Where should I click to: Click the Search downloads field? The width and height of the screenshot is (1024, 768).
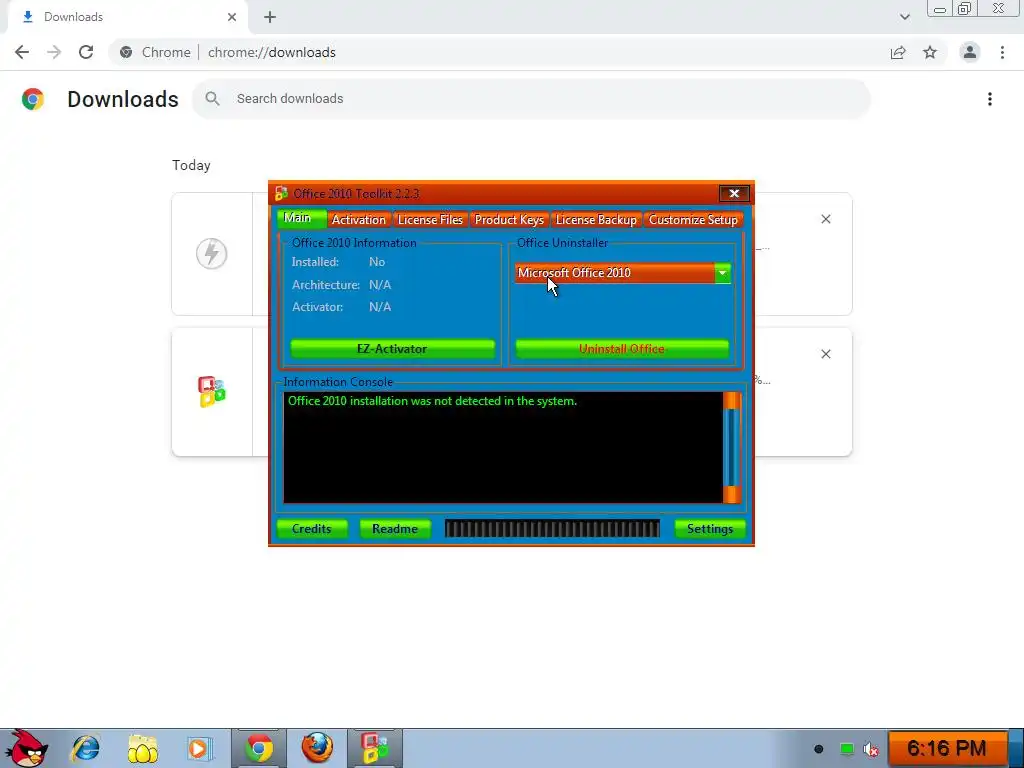coord(531,99)
